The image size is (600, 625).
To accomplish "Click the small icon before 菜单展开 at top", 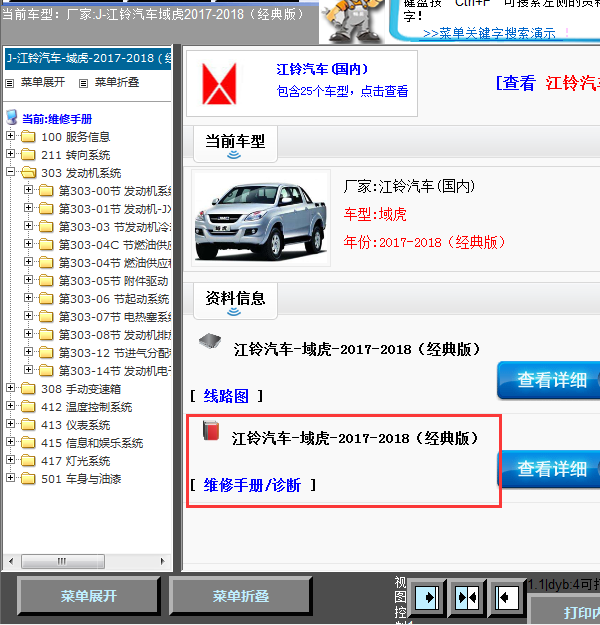I will tap(10, 83).
